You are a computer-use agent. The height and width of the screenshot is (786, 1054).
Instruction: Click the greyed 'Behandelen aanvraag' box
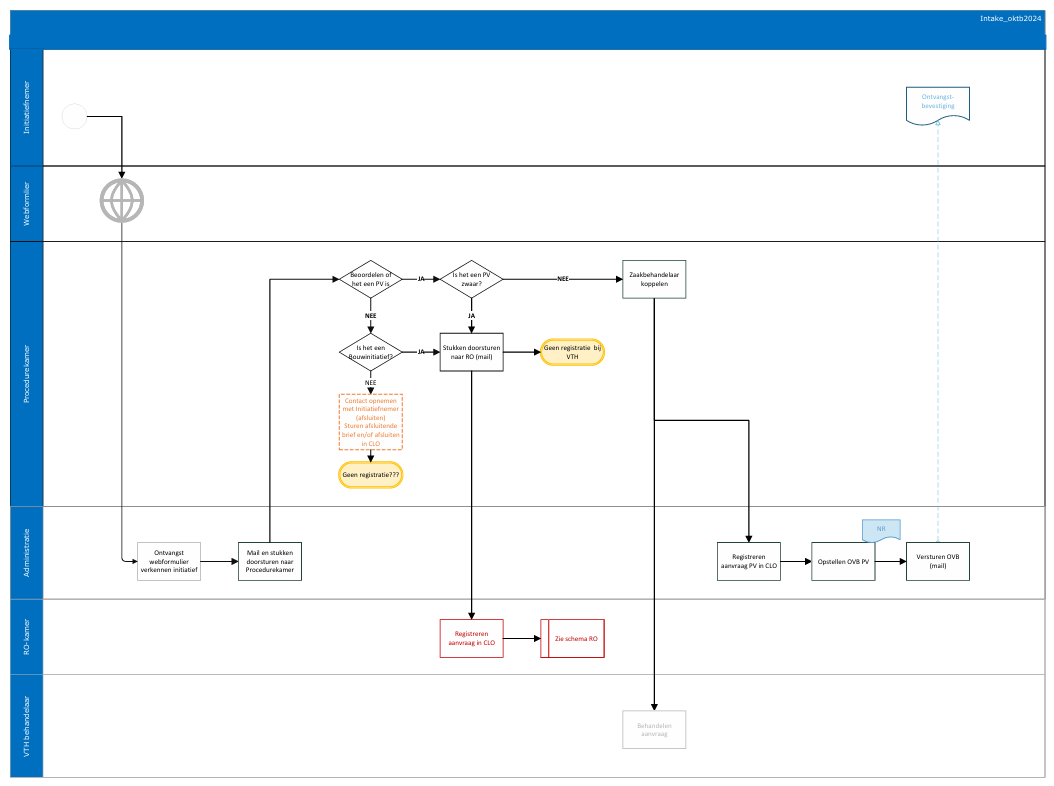[x=654, y=730]
